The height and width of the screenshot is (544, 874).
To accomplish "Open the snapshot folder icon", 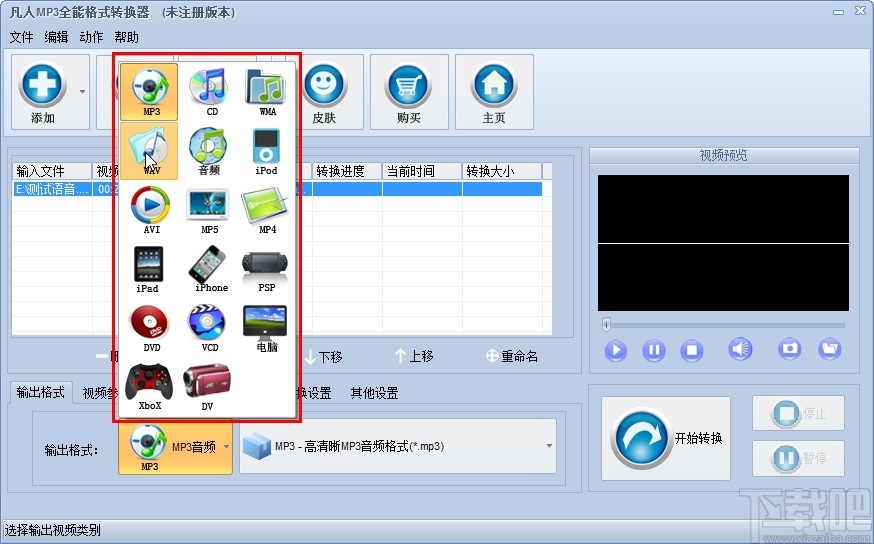I will 829,349.
